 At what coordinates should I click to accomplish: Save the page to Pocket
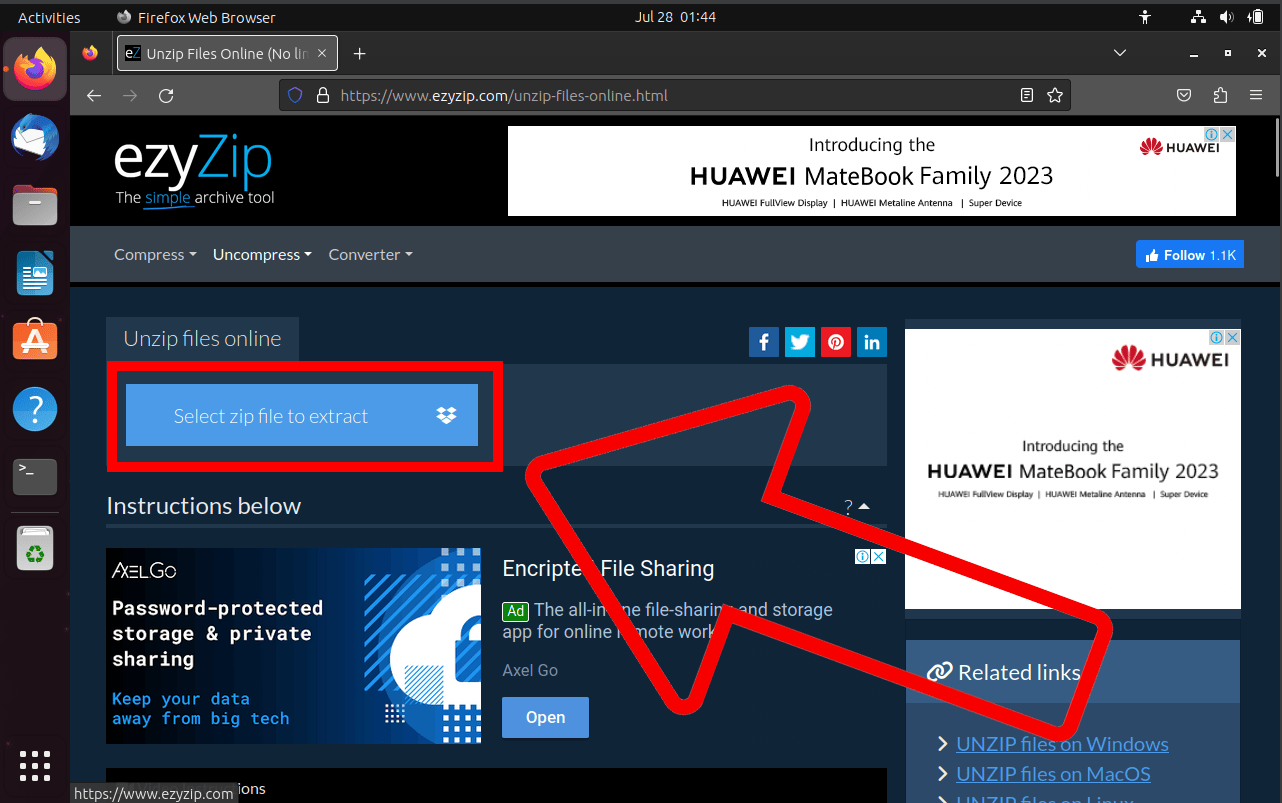pos(1184,95)
